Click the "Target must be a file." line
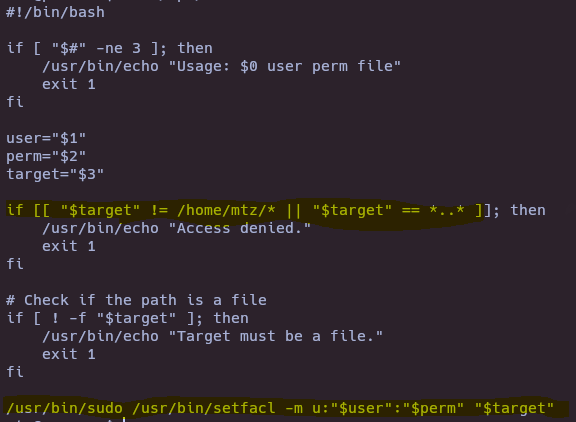Image resolution: width=576 pixels, height=422 pixels. [x=212, y=336]
